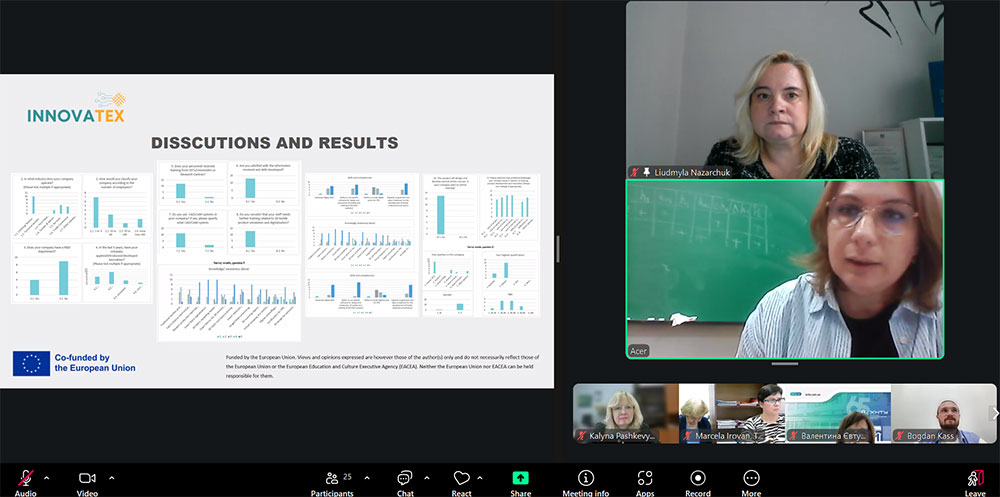Click the divider handle between slide and videos
The image size is (1000, 497).
click(557, 248)
